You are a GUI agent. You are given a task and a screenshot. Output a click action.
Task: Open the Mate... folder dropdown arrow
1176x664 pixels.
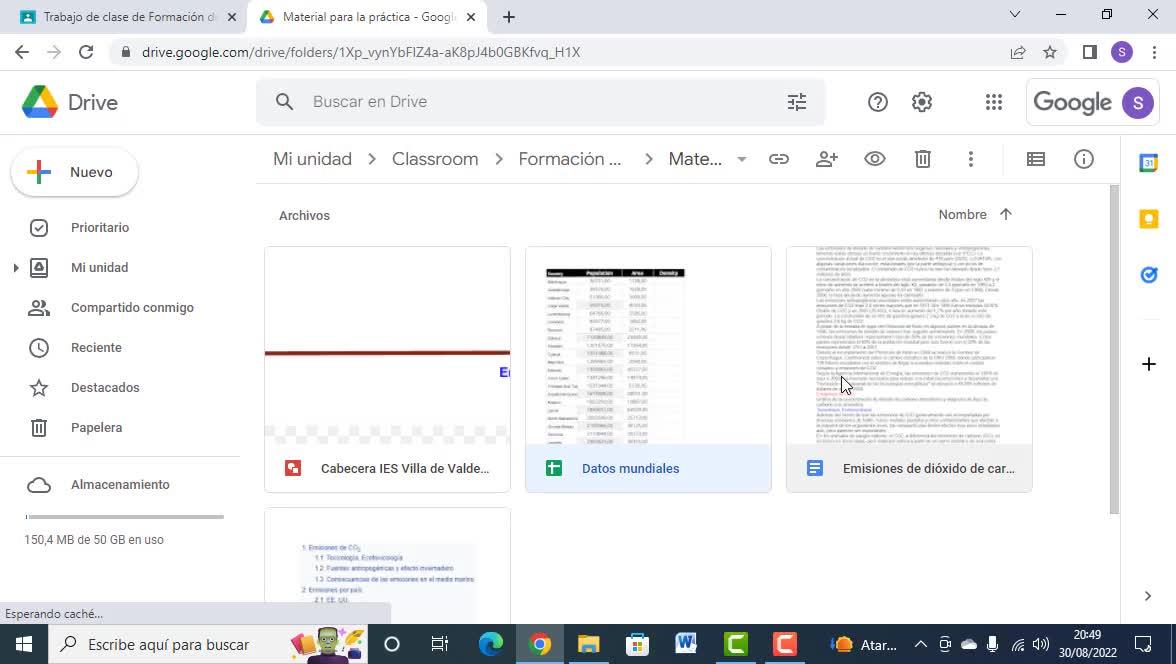[741, 159]
